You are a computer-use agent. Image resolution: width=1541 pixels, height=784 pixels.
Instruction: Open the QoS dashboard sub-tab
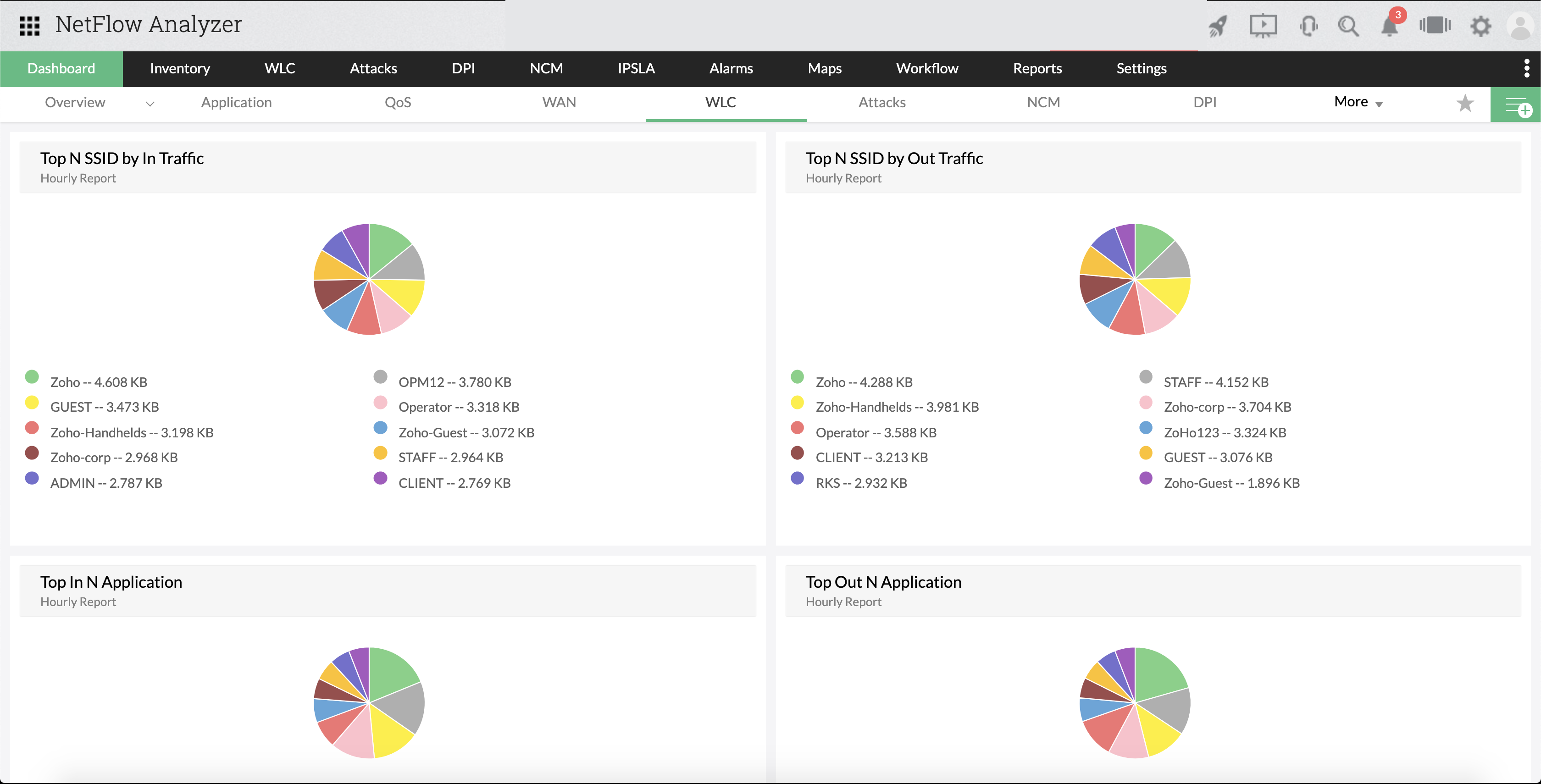[398, 103]
